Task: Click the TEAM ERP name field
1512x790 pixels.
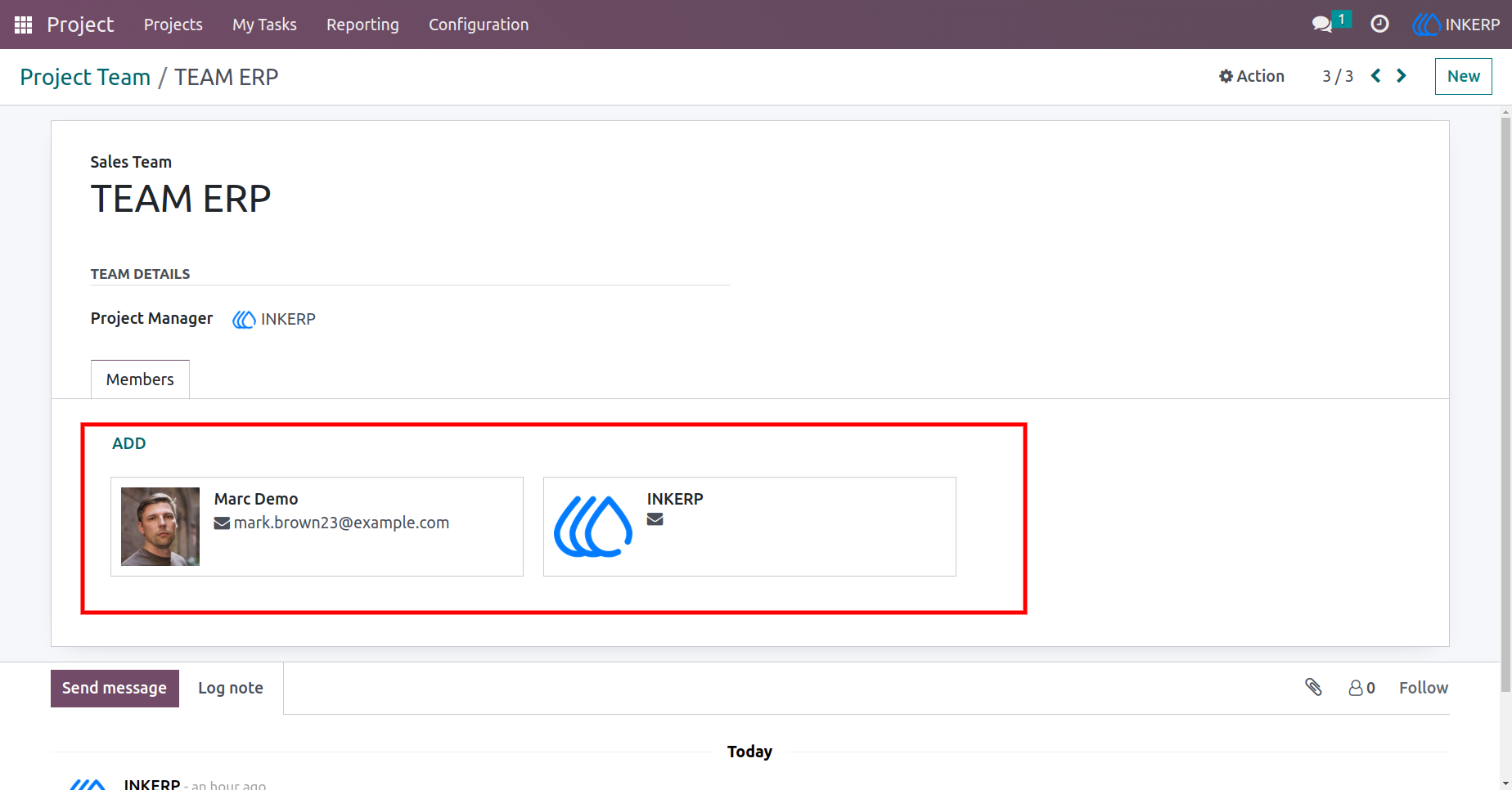Action: [x=181, y=199]
